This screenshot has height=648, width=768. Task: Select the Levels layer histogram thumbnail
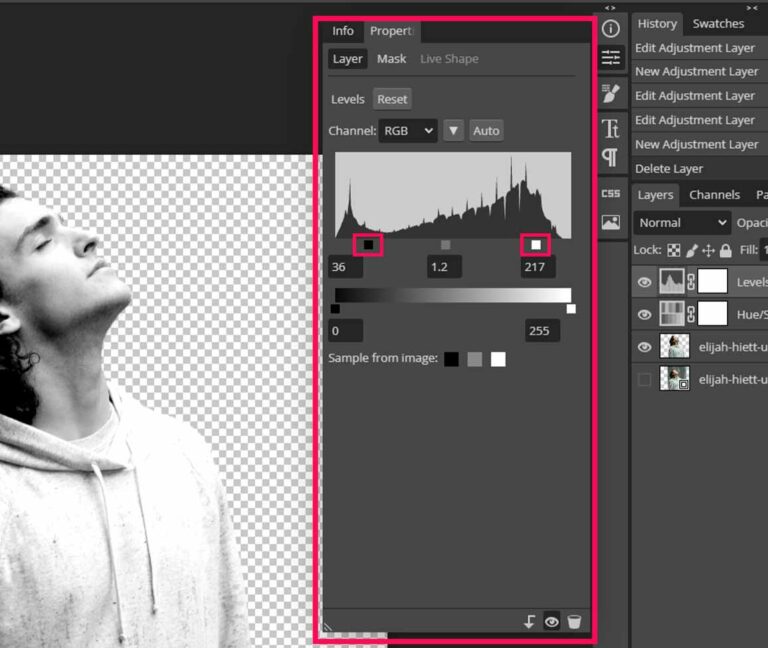tap(672, 282)
